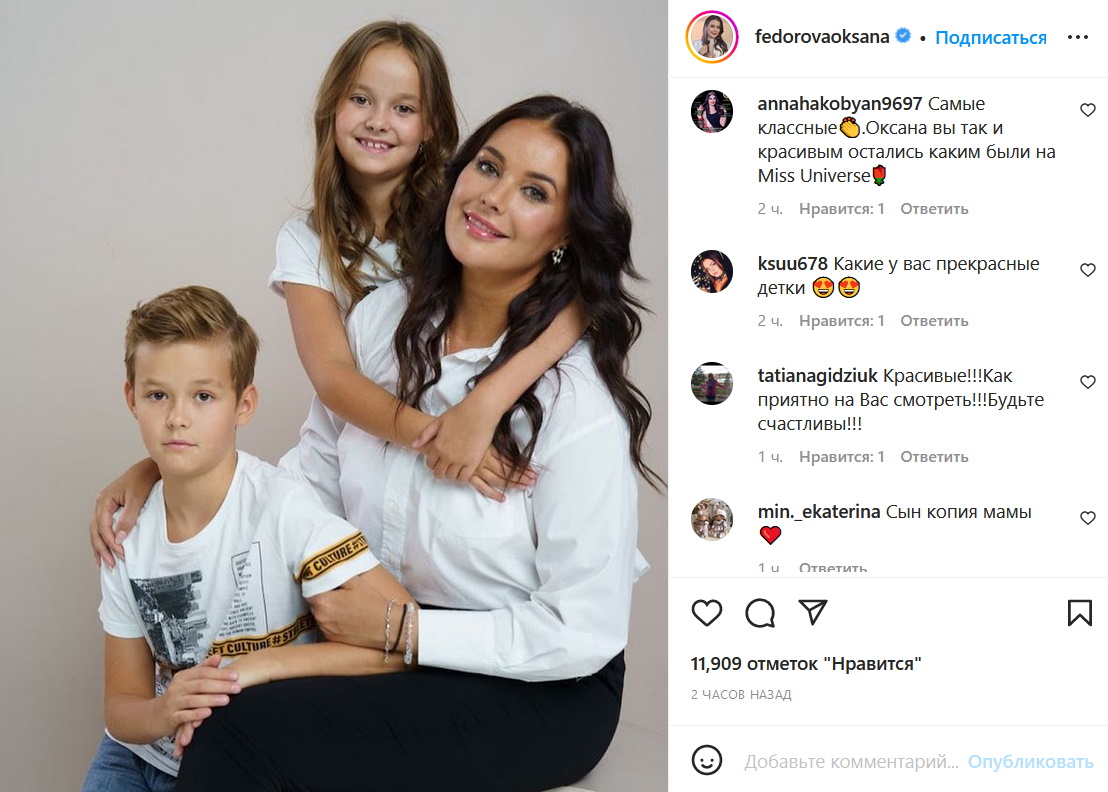The height and width of the screenshot is (792, 1108).
Task: Like the post with the heart icon
Action: (x=707, y=613)
